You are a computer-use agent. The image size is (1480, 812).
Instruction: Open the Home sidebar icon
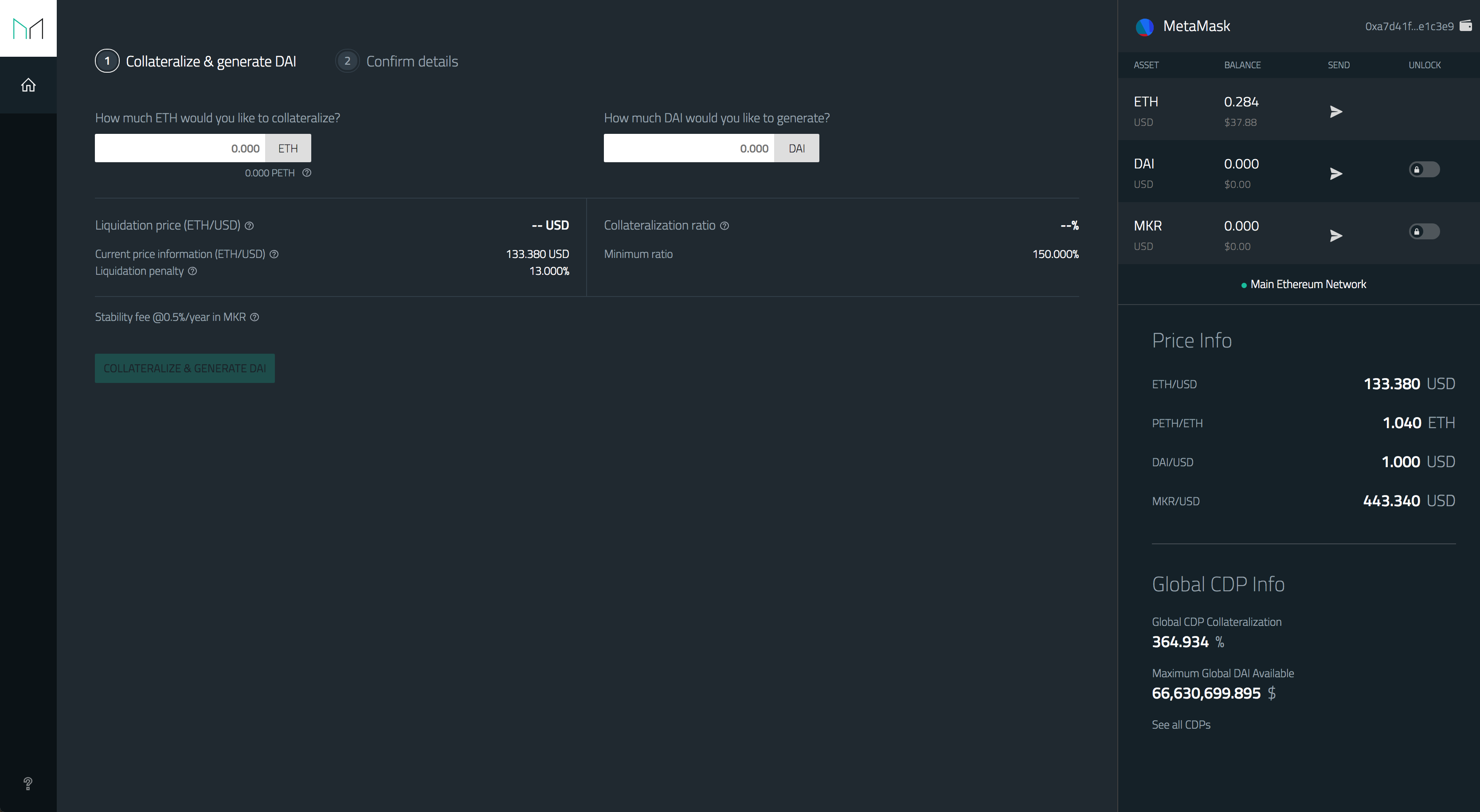click(x=28, y=86)
